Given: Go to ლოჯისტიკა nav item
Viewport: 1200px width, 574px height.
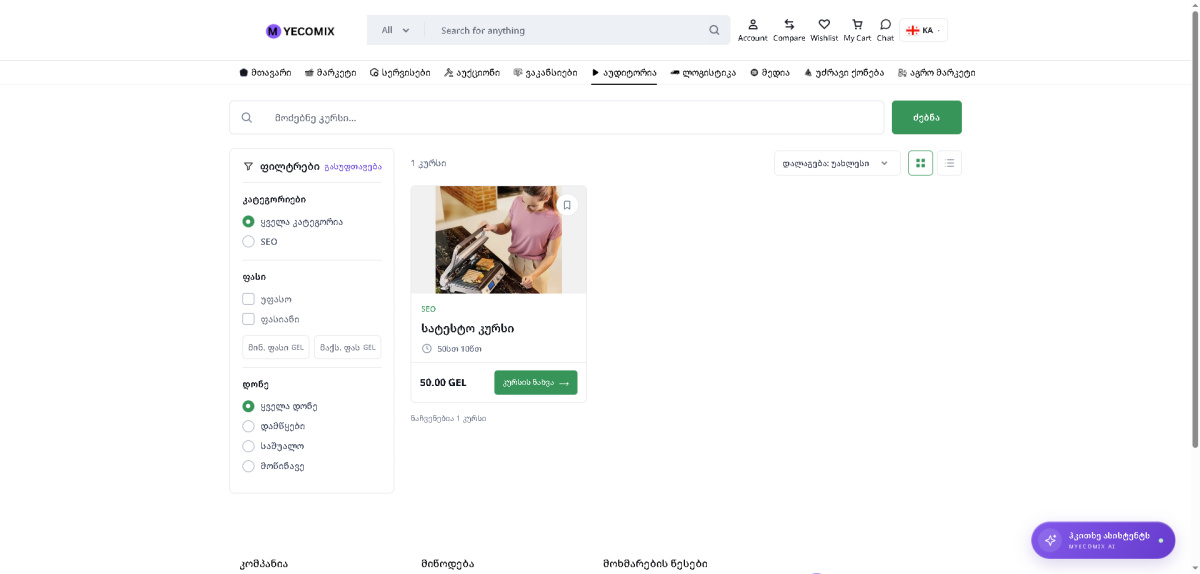Looking at the screenshot, I should pos(703,72).
